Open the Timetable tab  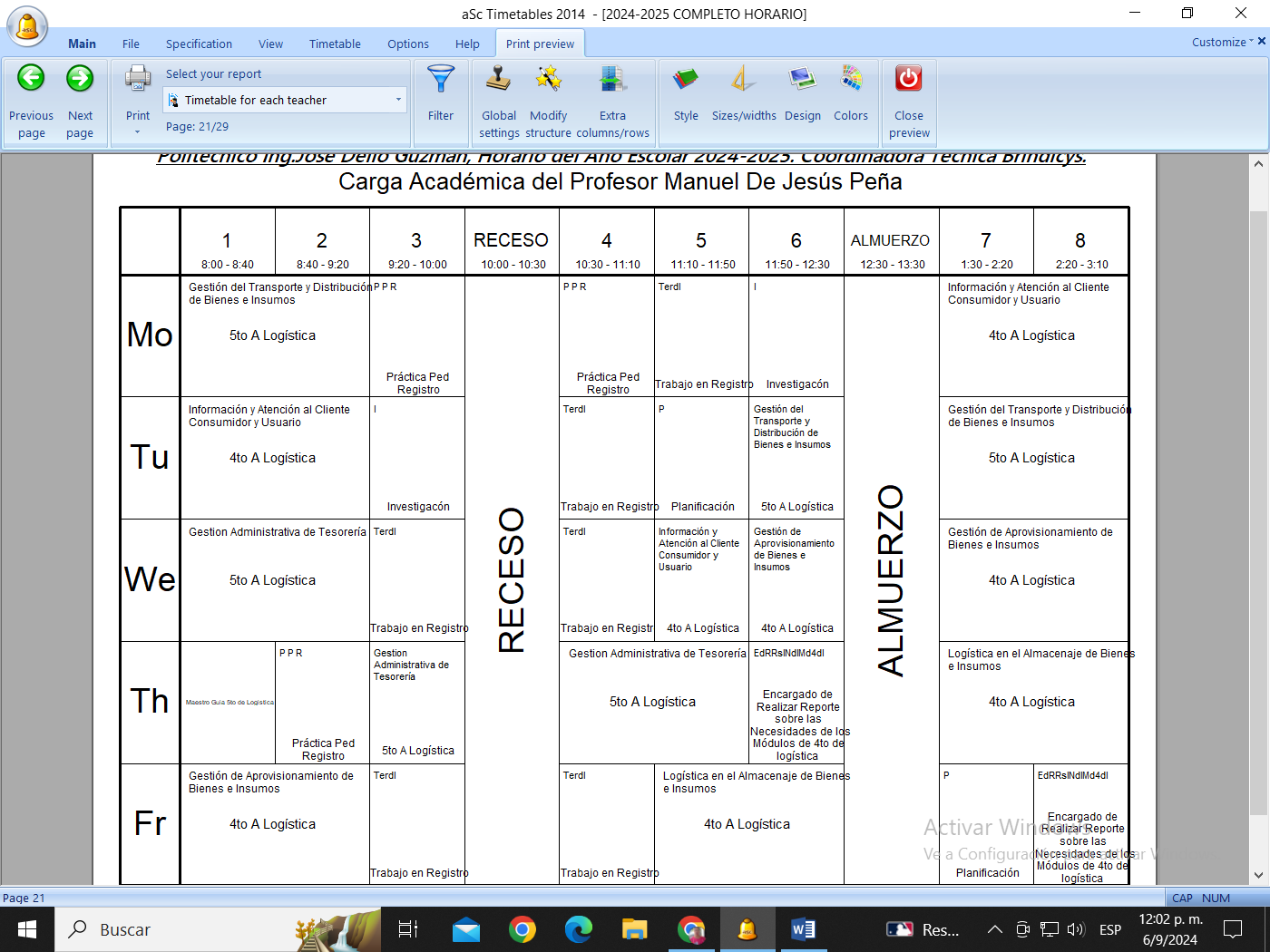pyautogui.click(x=335, y=44)
